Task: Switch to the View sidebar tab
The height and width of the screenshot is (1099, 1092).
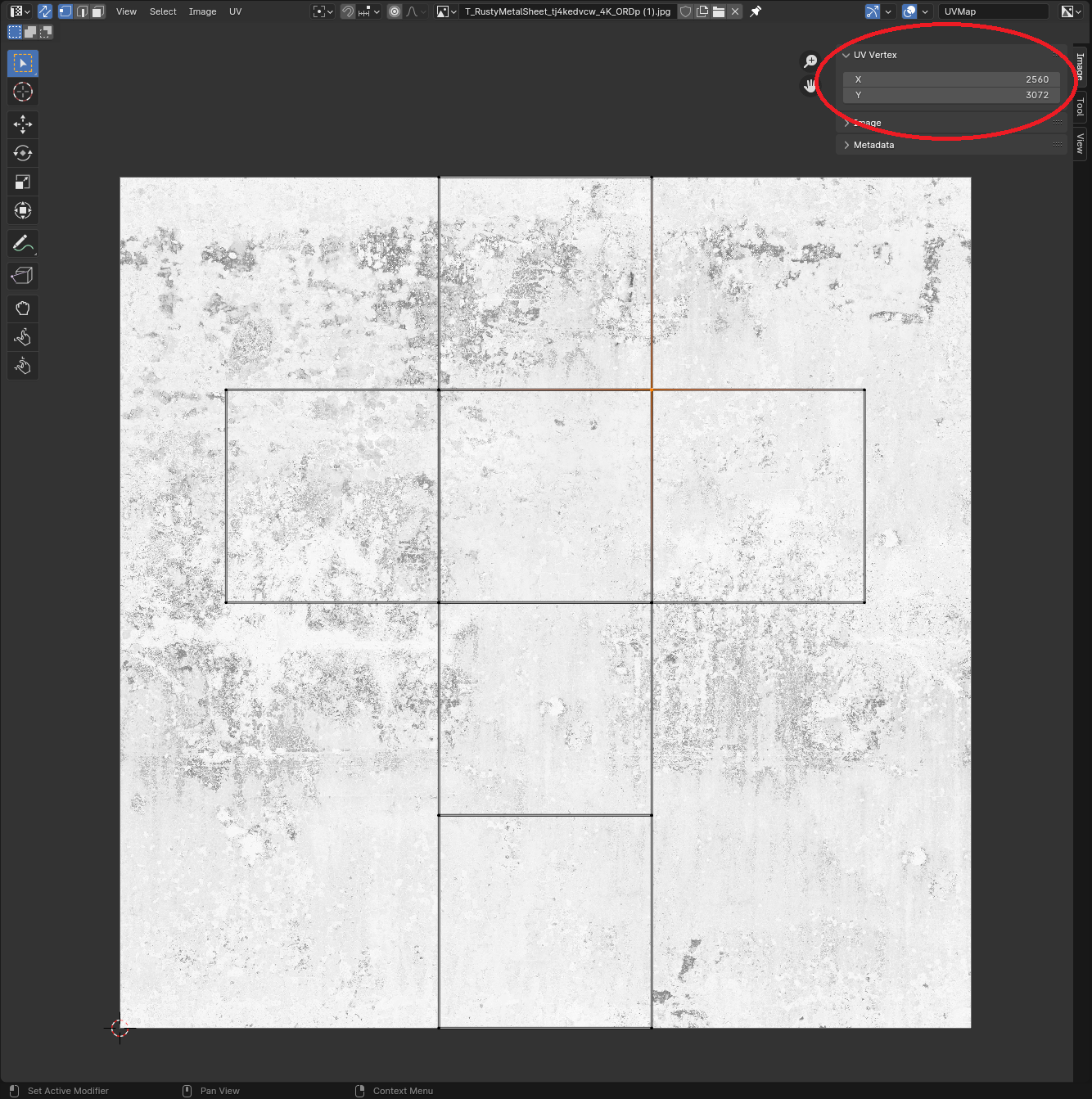Action: 1080,143
